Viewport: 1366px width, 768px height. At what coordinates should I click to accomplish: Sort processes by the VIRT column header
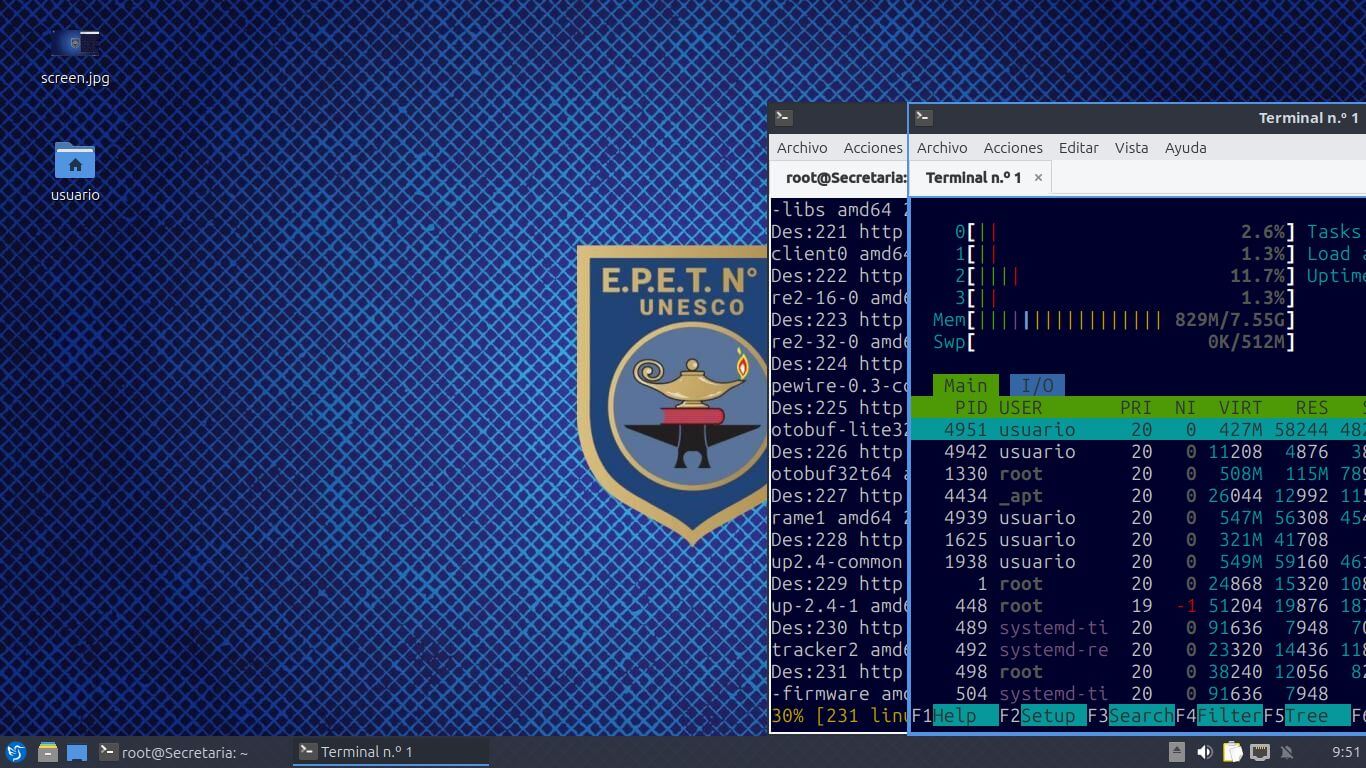[1240, 407]
